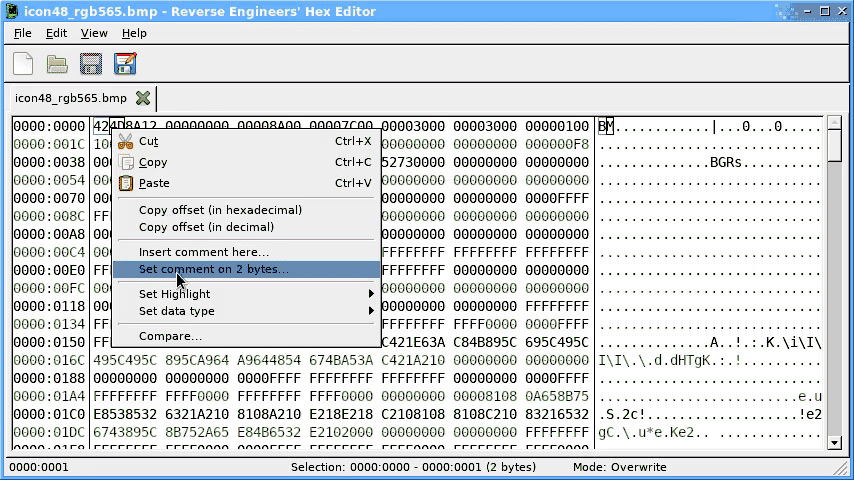Click ASCII text gC.\.u*e.Ke2
Viewport: 854px width, 480px height.
(646, 432)
